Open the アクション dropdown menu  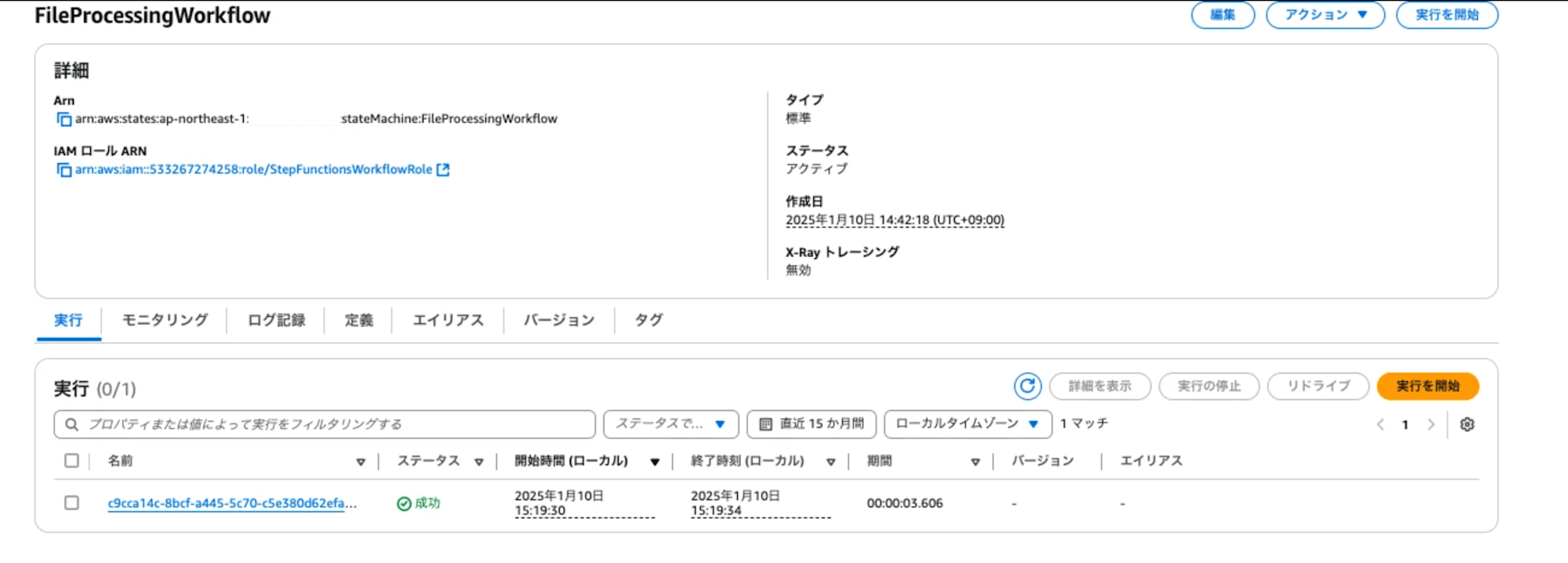pos(1325,15)
